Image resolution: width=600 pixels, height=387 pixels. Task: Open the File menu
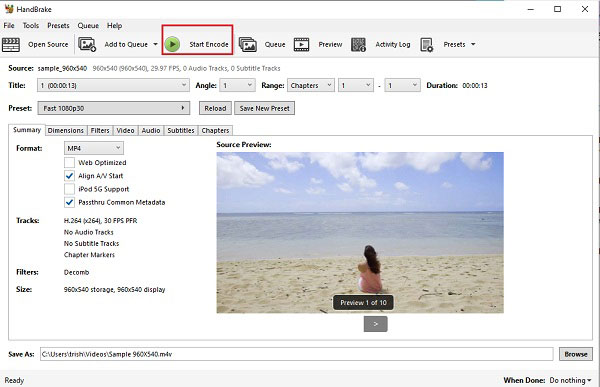pos(9,26)
